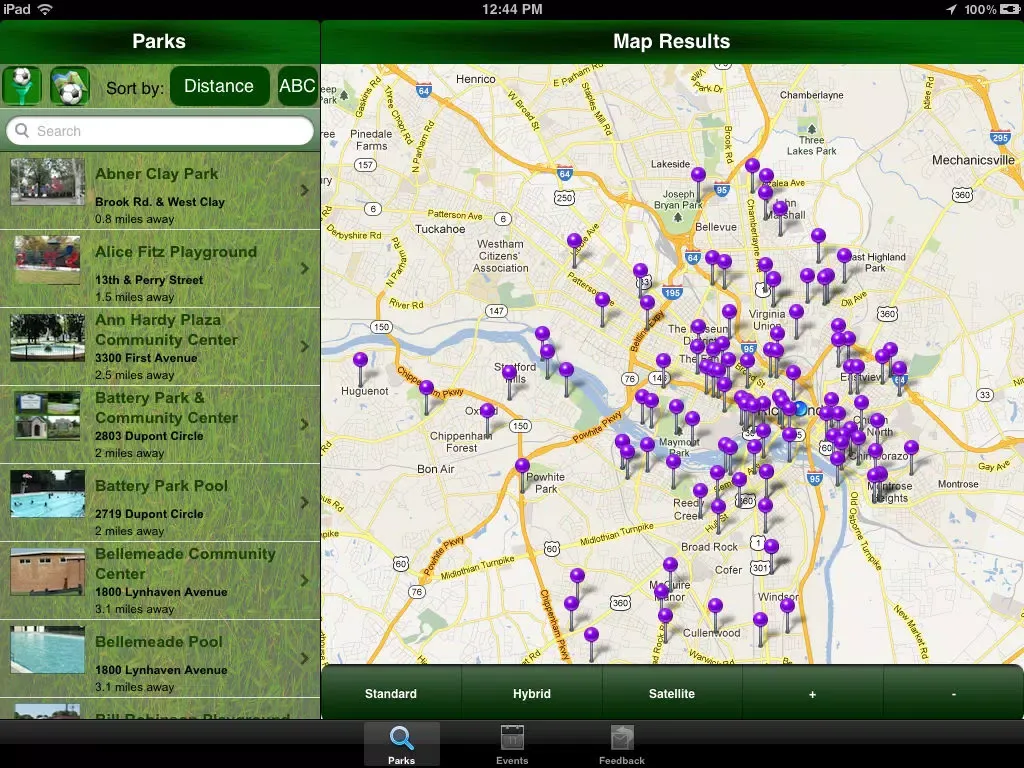Tap the location services arrow icon
Image resolution: width=1024 pixels, height=768 pixels.
coord(952,9)
